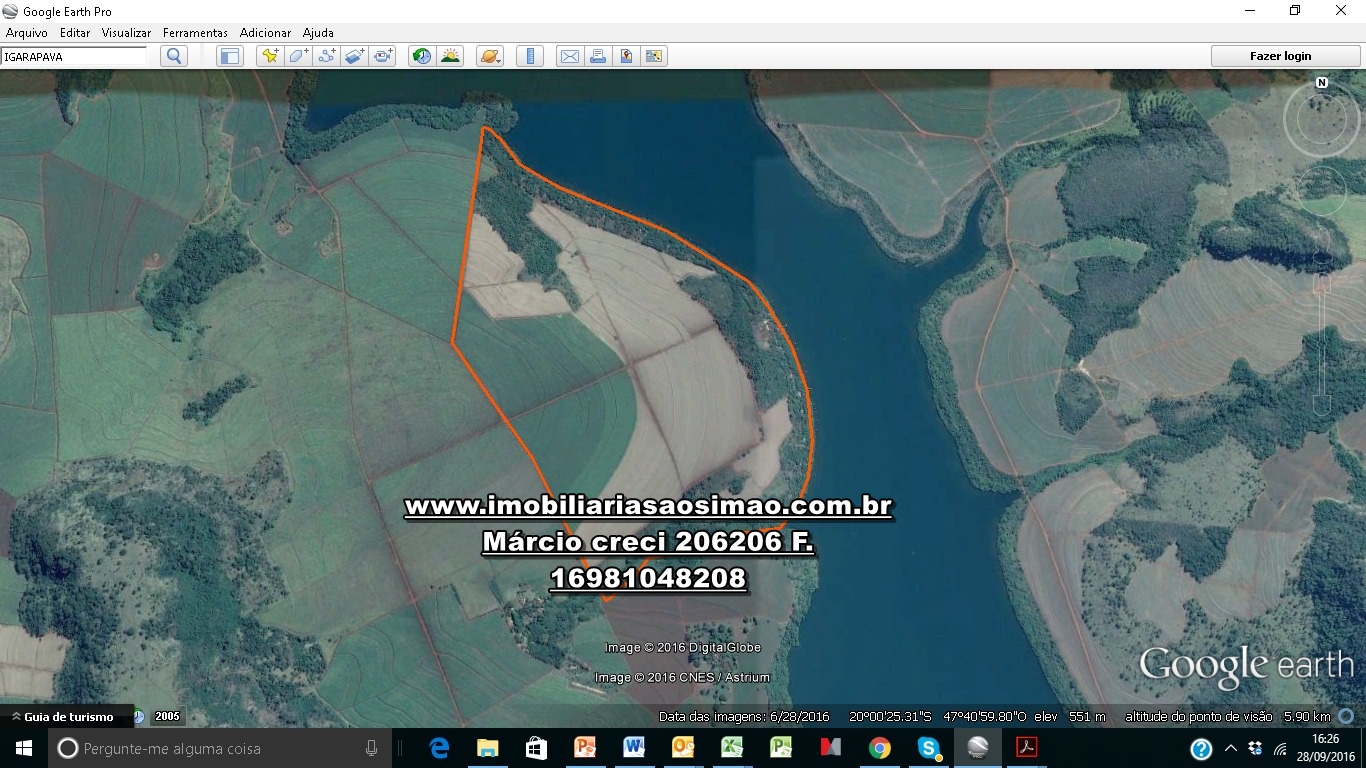Click the Add Image Overlay icon
The image size is (1366, 768).
(x=355, y=56)
